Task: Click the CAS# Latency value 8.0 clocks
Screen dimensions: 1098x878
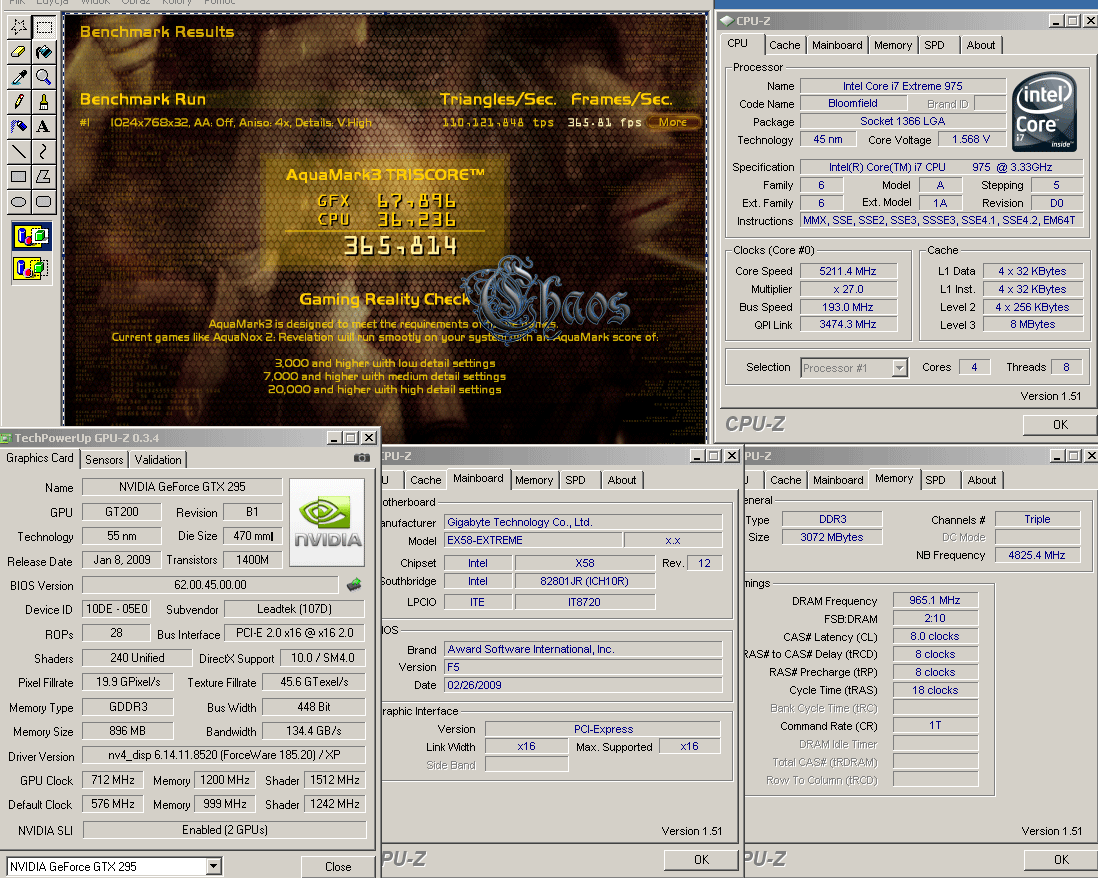Action: tap(935, 636)
